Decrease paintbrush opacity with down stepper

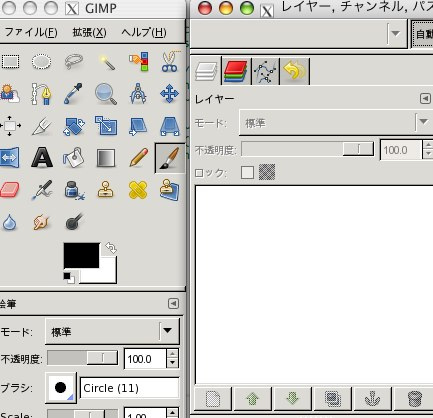(172, 363)
